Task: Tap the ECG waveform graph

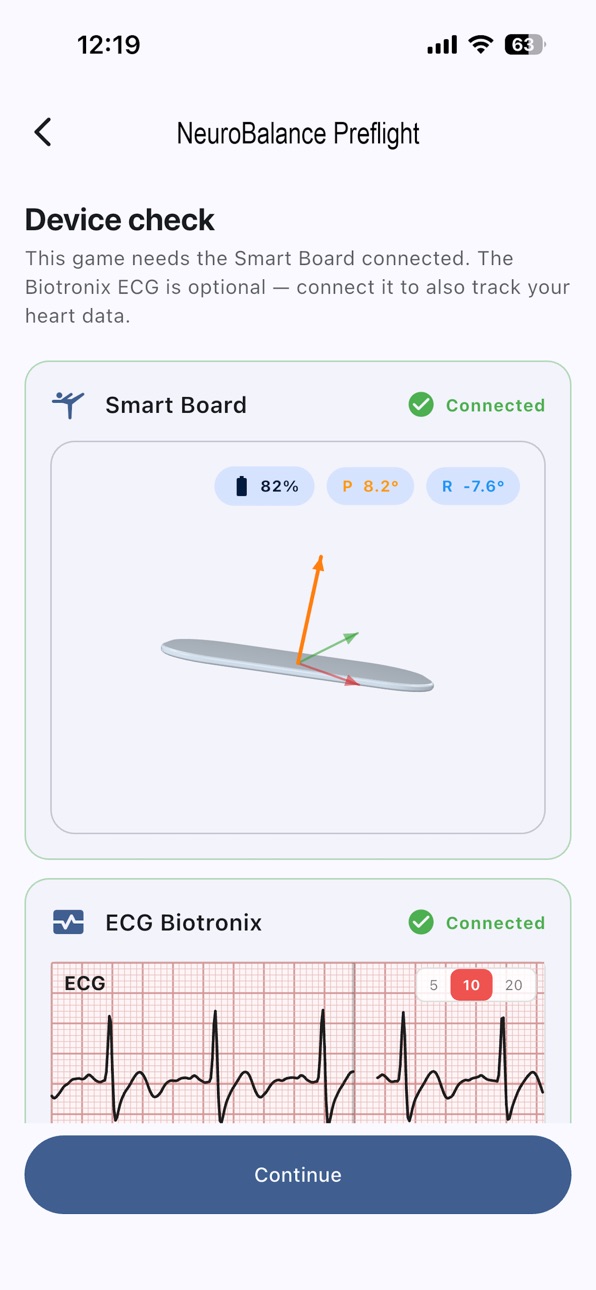Action: point(298,1042)
